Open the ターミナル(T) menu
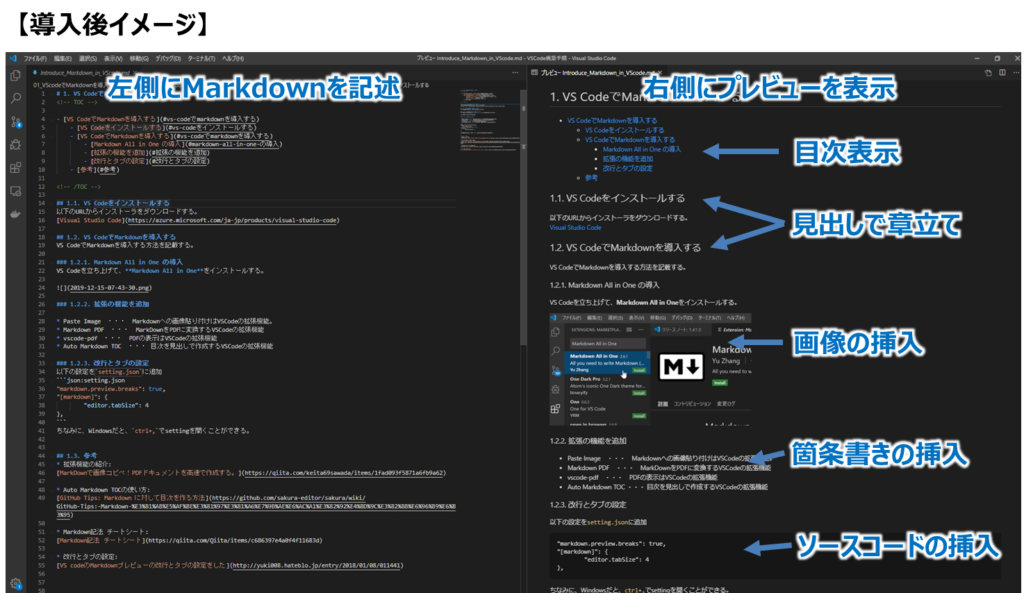Image resolution: width=1024 pixels, height=593 pixels. click(201, 58)
